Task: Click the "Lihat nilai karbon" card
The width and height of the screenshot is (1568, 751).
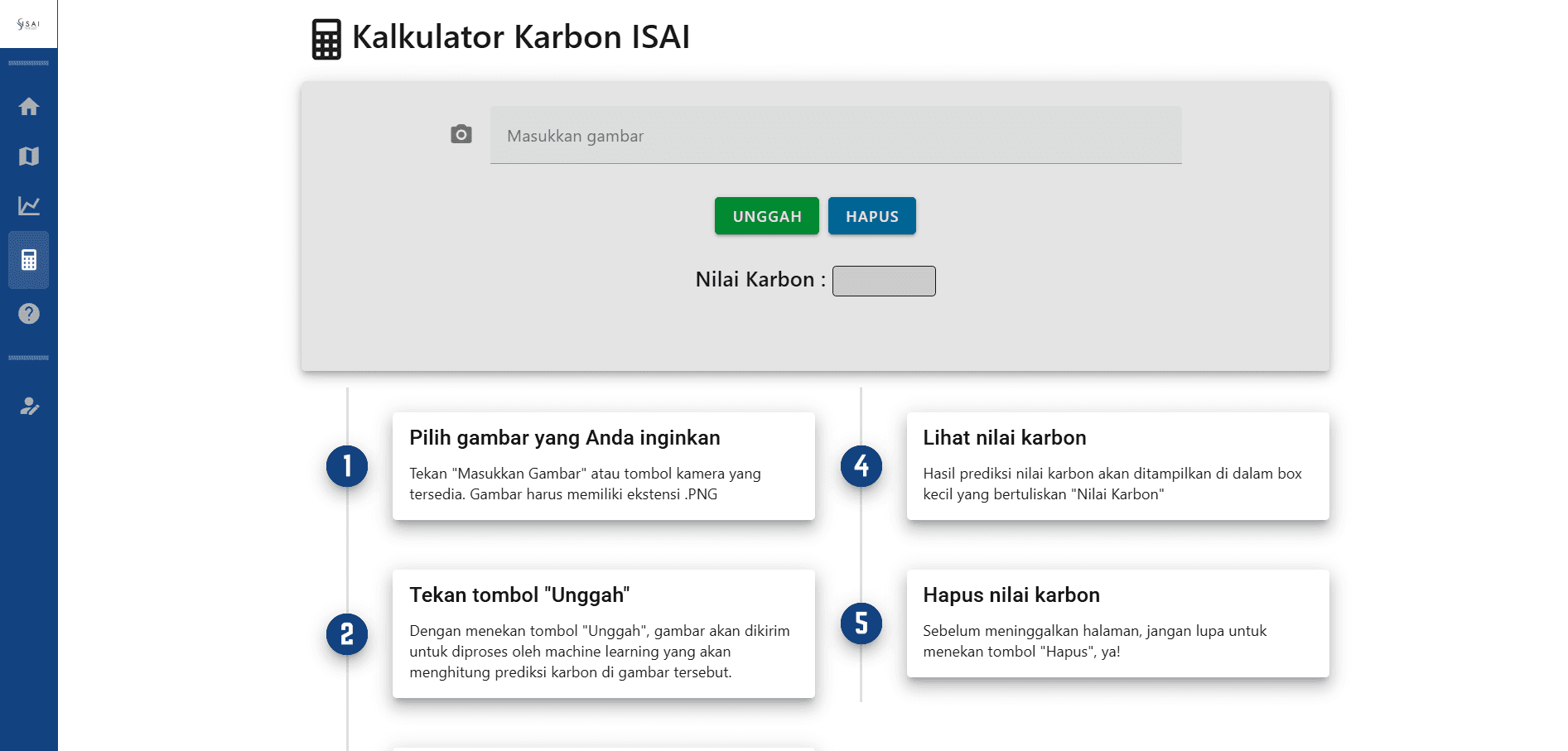Action: 1117,465
